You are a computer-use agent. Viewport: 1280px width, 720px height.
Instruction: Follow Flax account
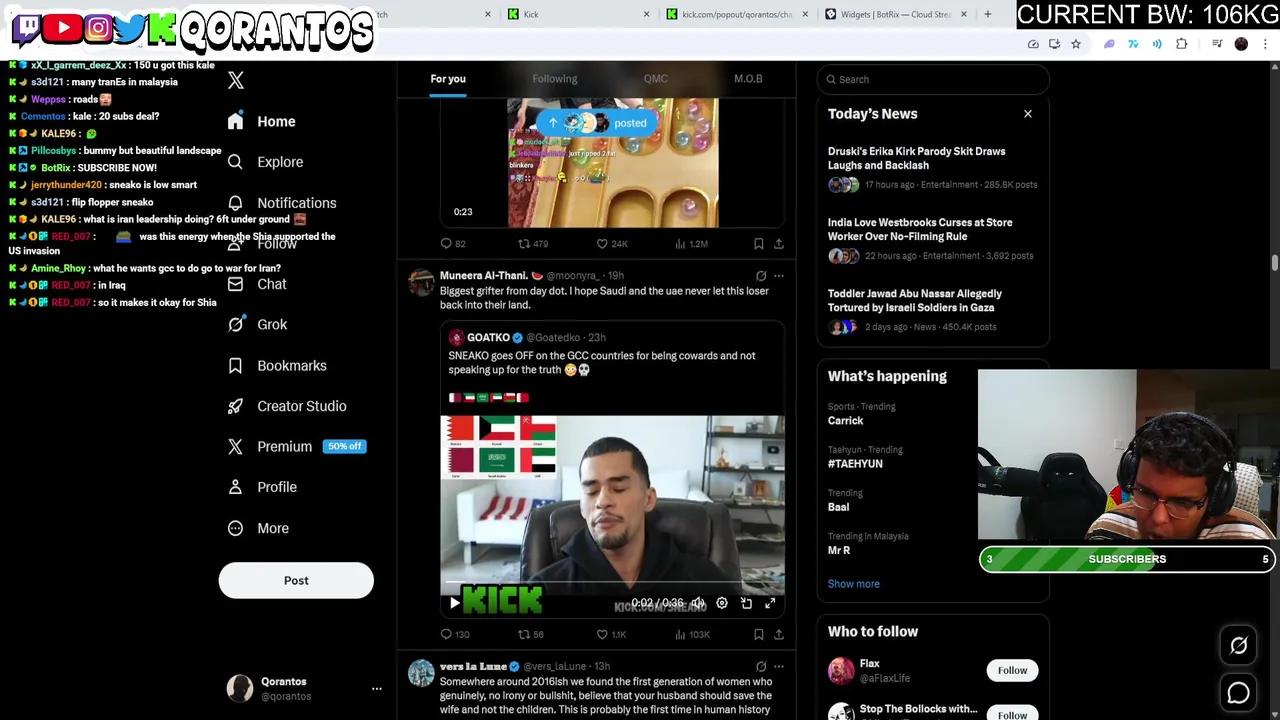pos(1012,670)
